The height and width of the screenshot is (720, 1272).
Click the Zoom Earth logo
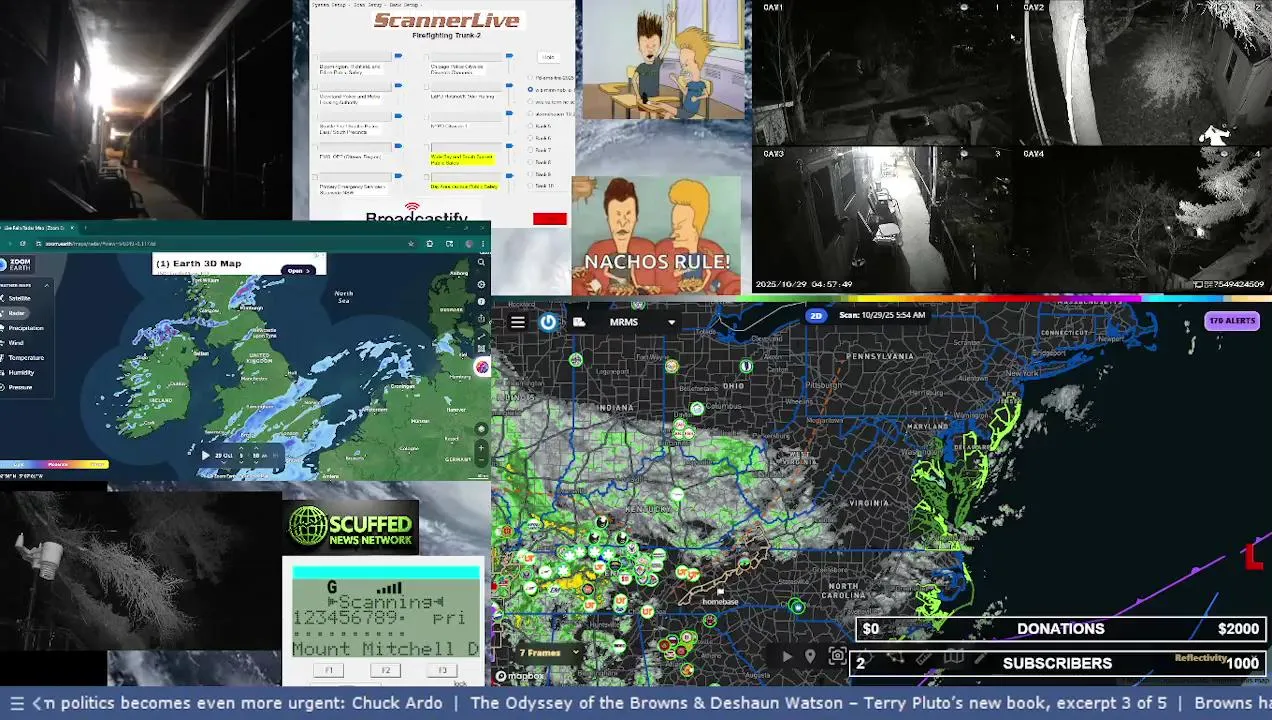tap(18, 264)
